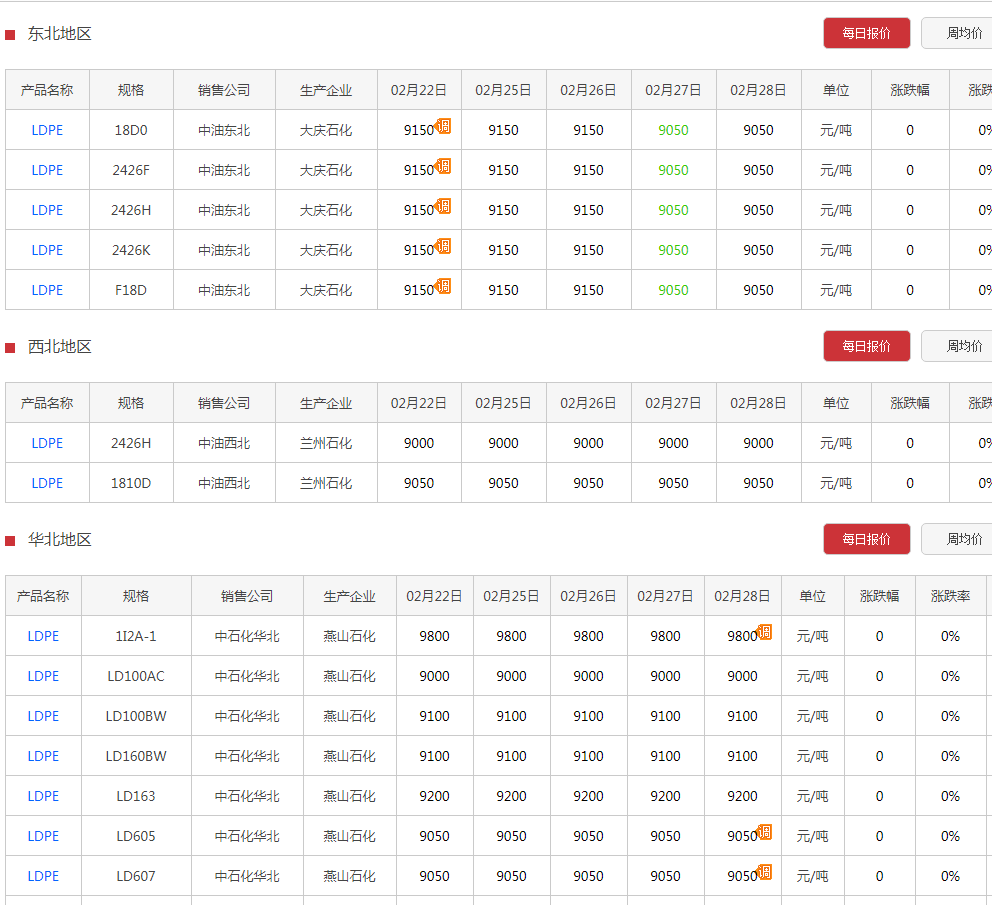Screen dimensions: 992x905
Task: Open LDPE link in 2426K row
Action: [x=47, y=250]
